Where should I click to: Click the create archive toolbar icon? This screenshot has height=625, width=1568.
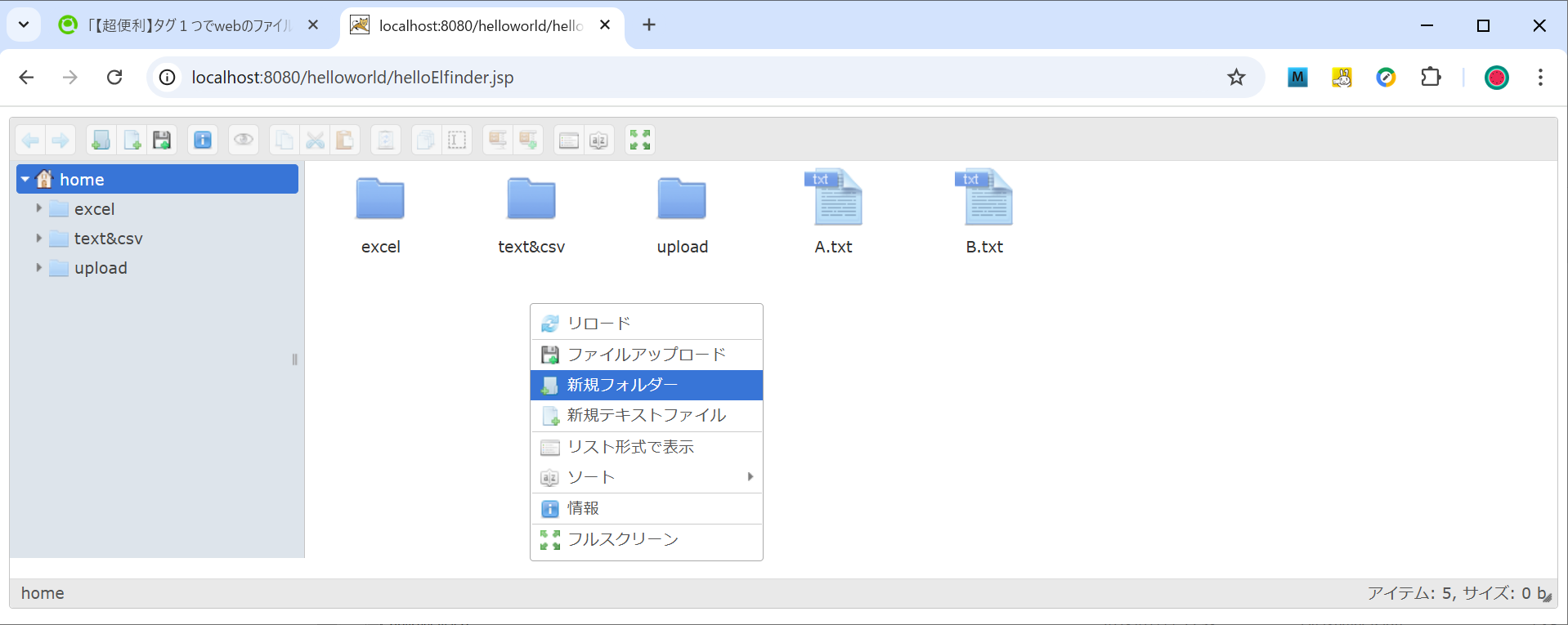[x=528, y=141]
